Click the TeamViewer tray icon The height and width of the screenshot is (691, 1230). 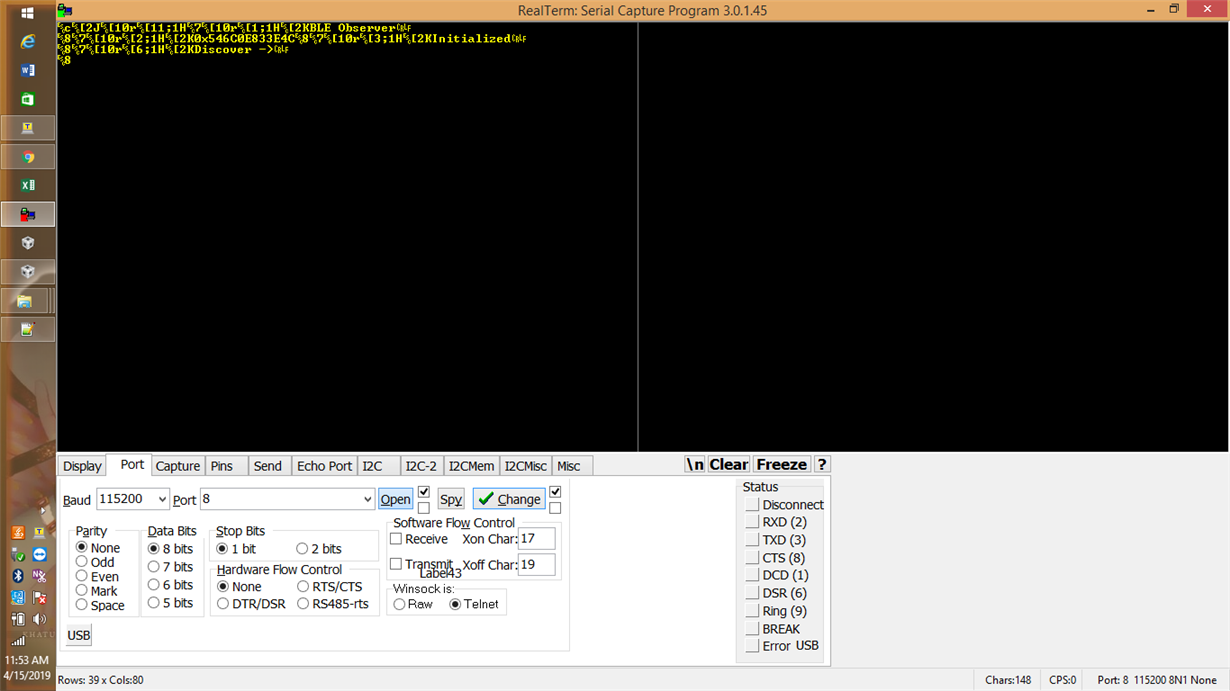coord(39,554)
